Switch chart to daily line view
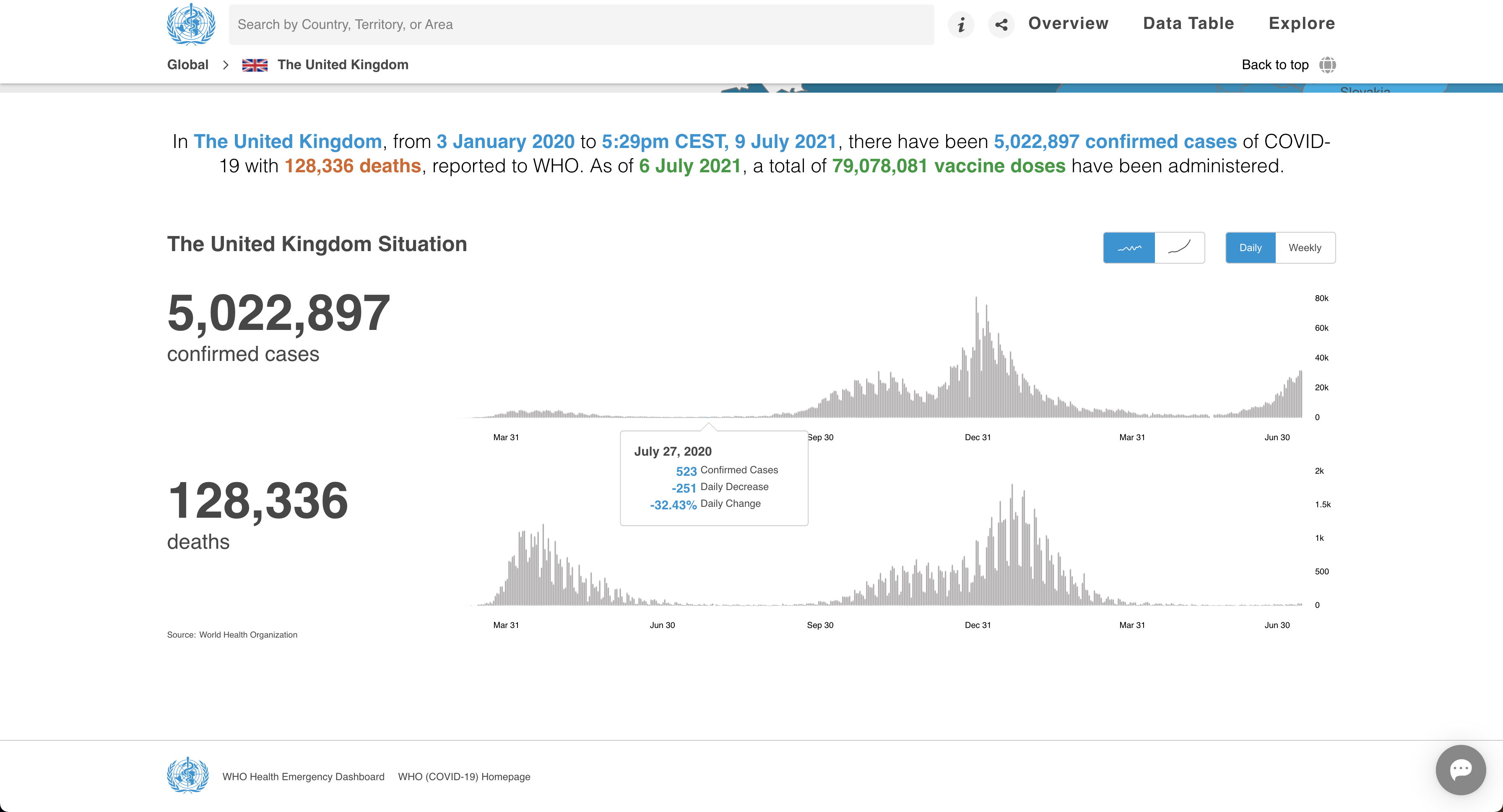This screenshot has width=1503, height=812. 1129,248
